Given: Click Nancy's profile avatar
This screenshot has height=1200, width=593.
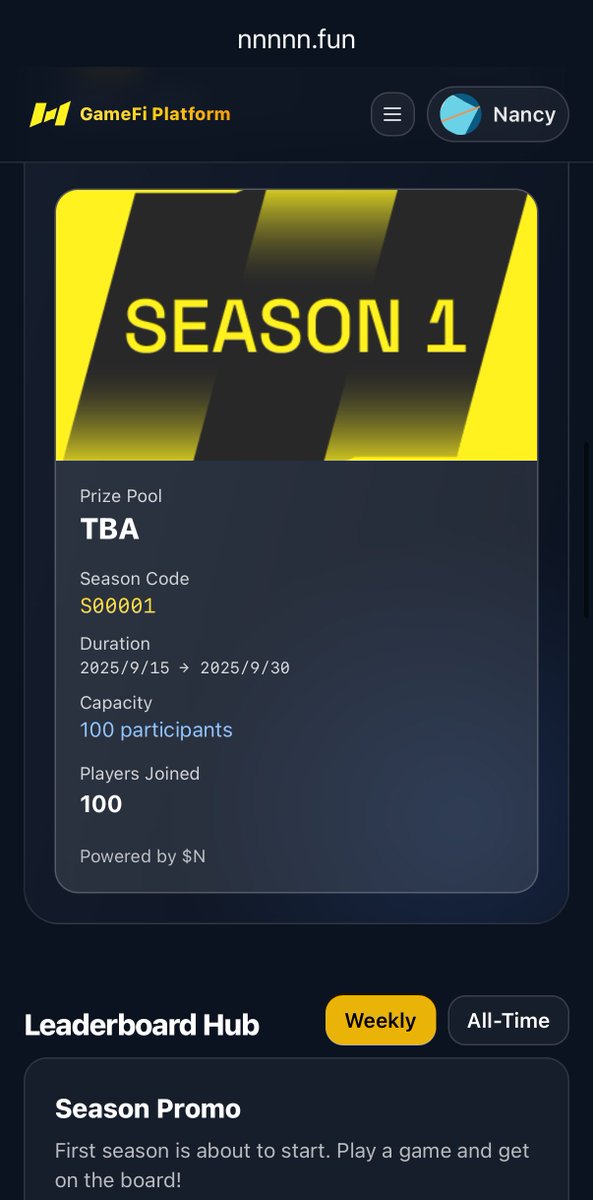Looking at the screenshot, I should pyautogui.click(x=461, y=115).
